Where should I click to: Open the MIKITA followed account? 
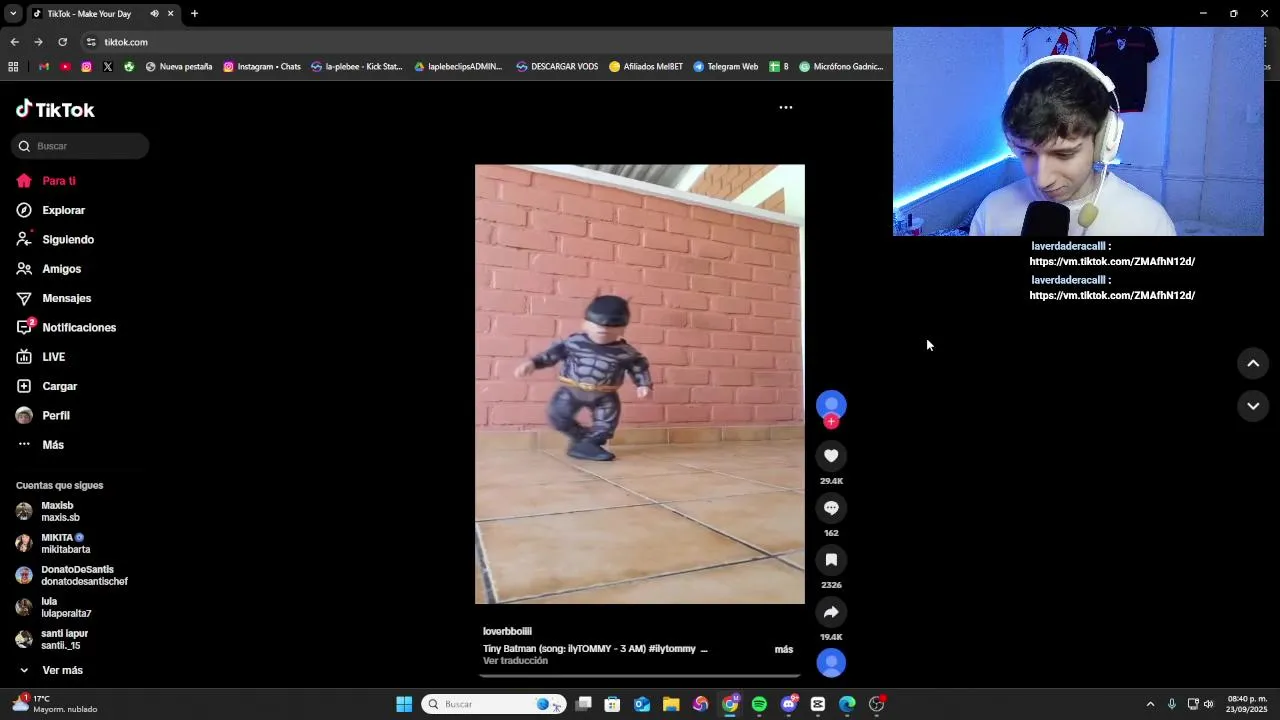(53, 544)
